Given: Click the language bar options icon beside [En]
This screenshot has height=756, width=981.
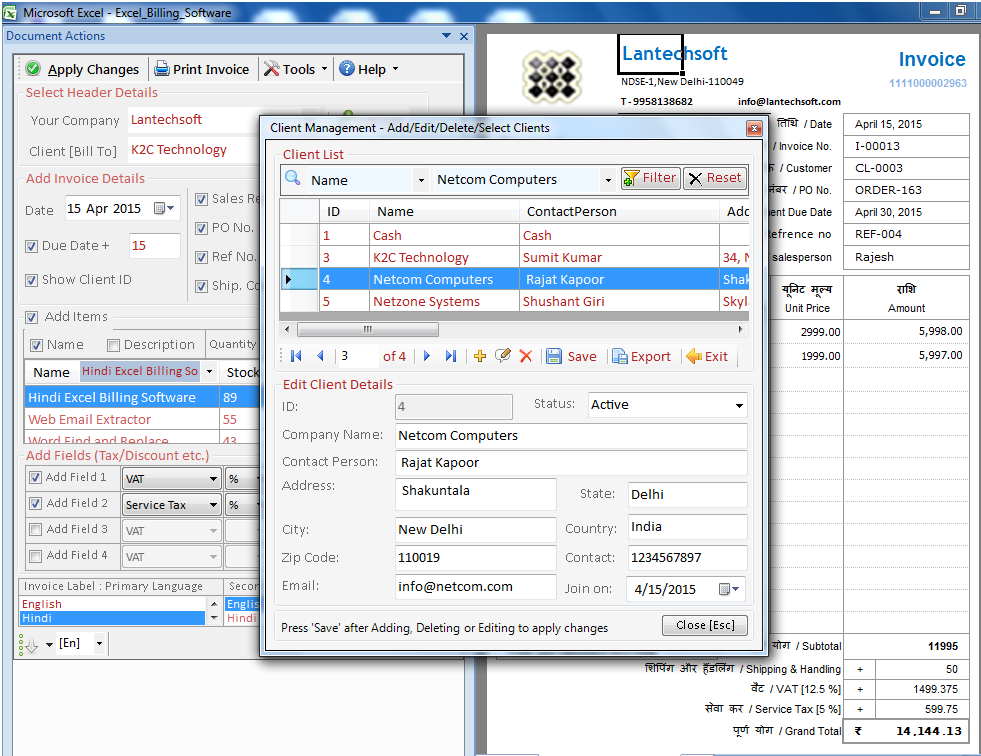Looking at the screenshot, I should click(x=29, y=645).
